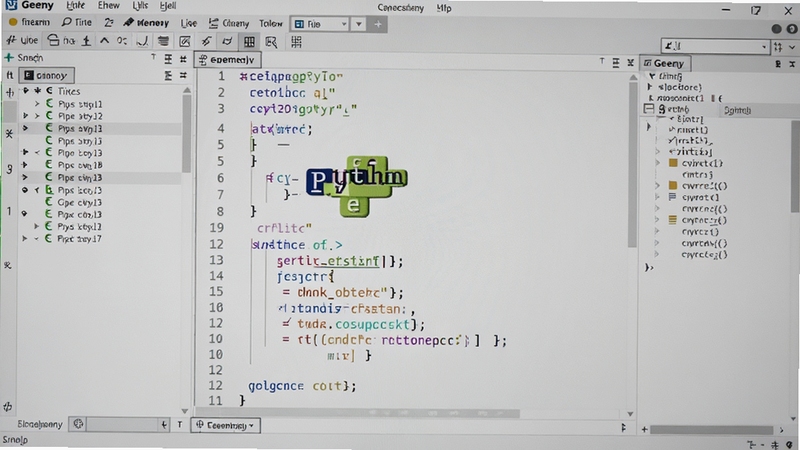Click the "Gleany" toolbar button
Viewport: 800px width, 450px height.
point(229,23)
